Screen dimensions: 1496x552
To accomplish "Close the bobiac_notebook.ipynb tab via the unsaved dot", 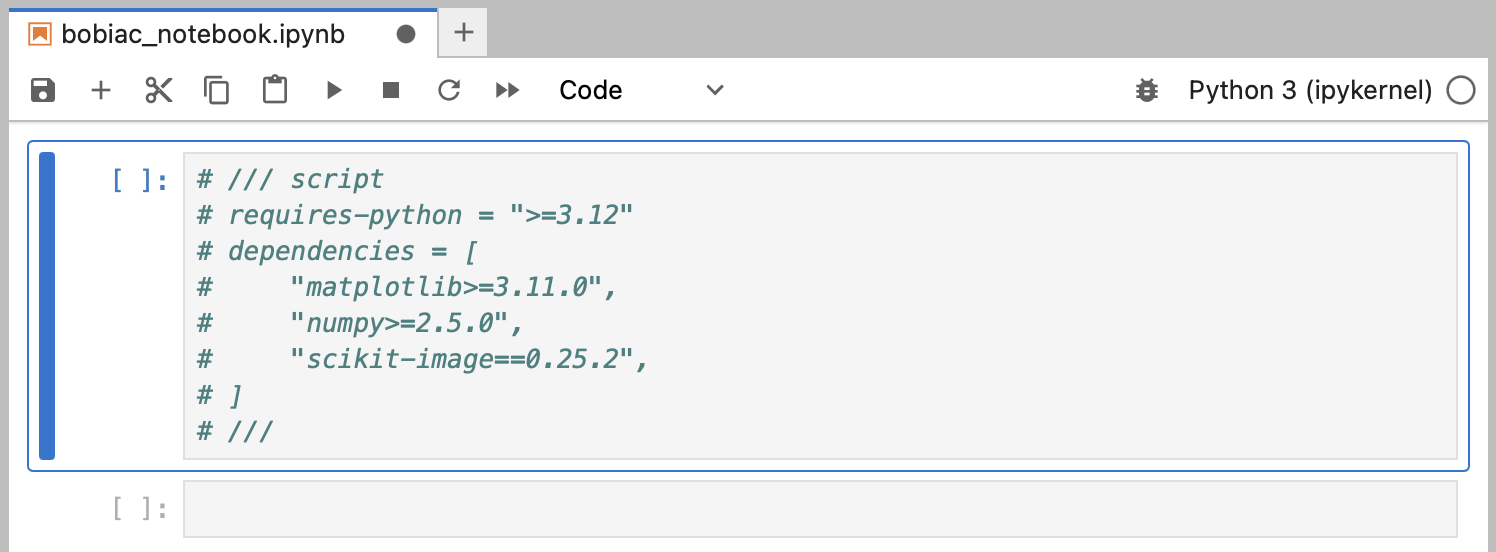I will point(406,34).
